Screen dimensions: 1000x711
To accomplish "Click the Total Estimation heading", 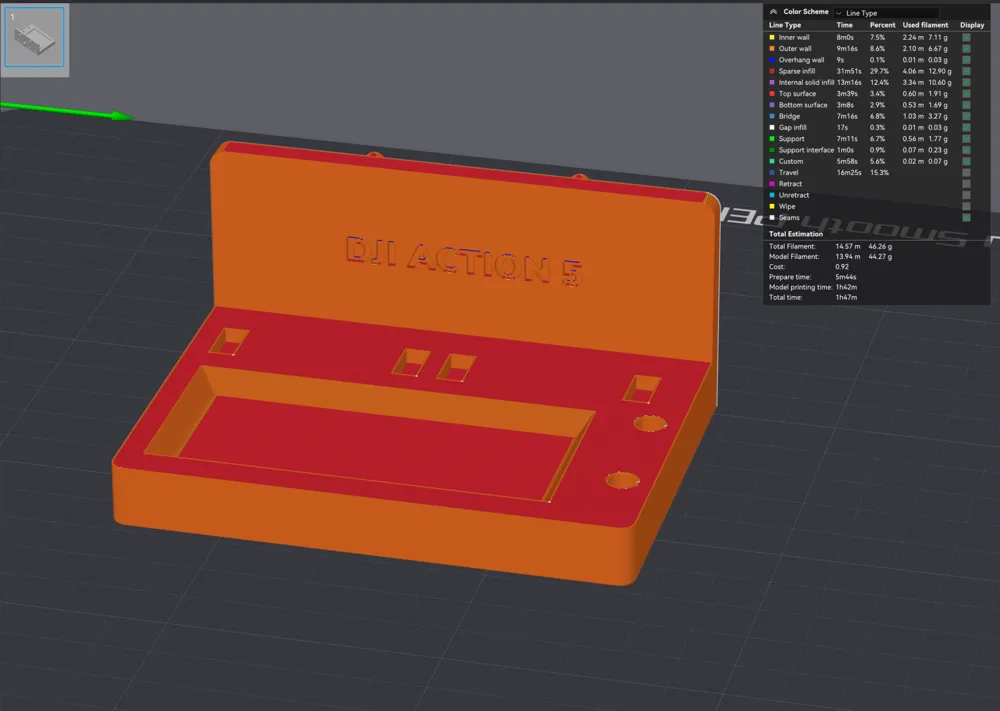I will tap(796, 234).
